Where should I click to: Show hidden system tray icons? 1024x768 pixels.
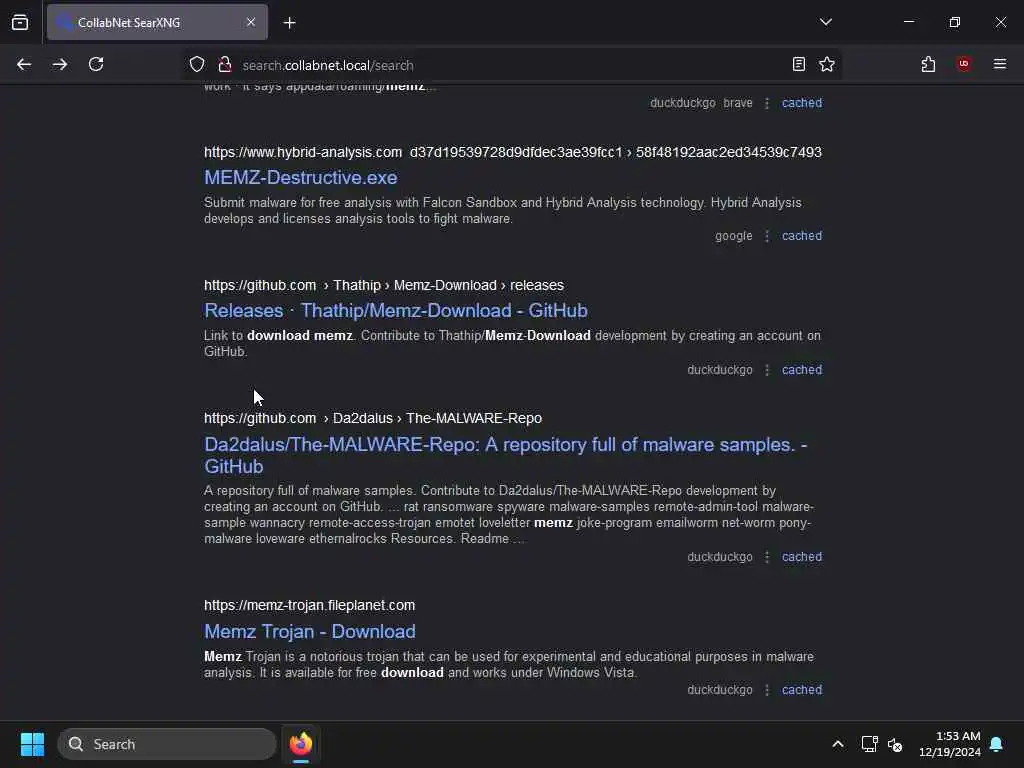[x=838, y=744]
